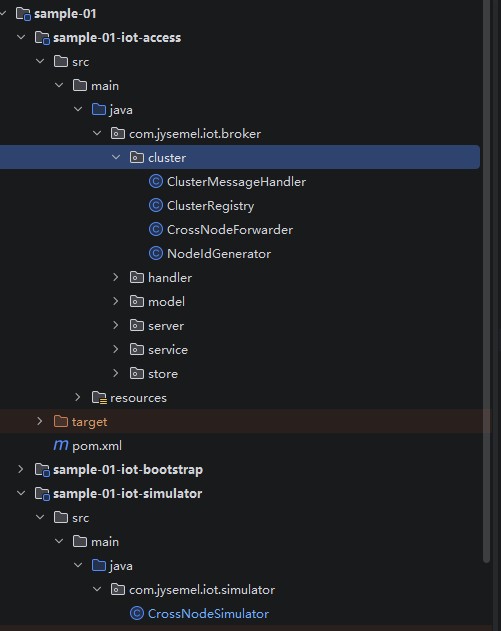Viewport: 501px width, 631px height.
Task: Select the sample-01-iot-access module
Action: (x=117, y=38)
